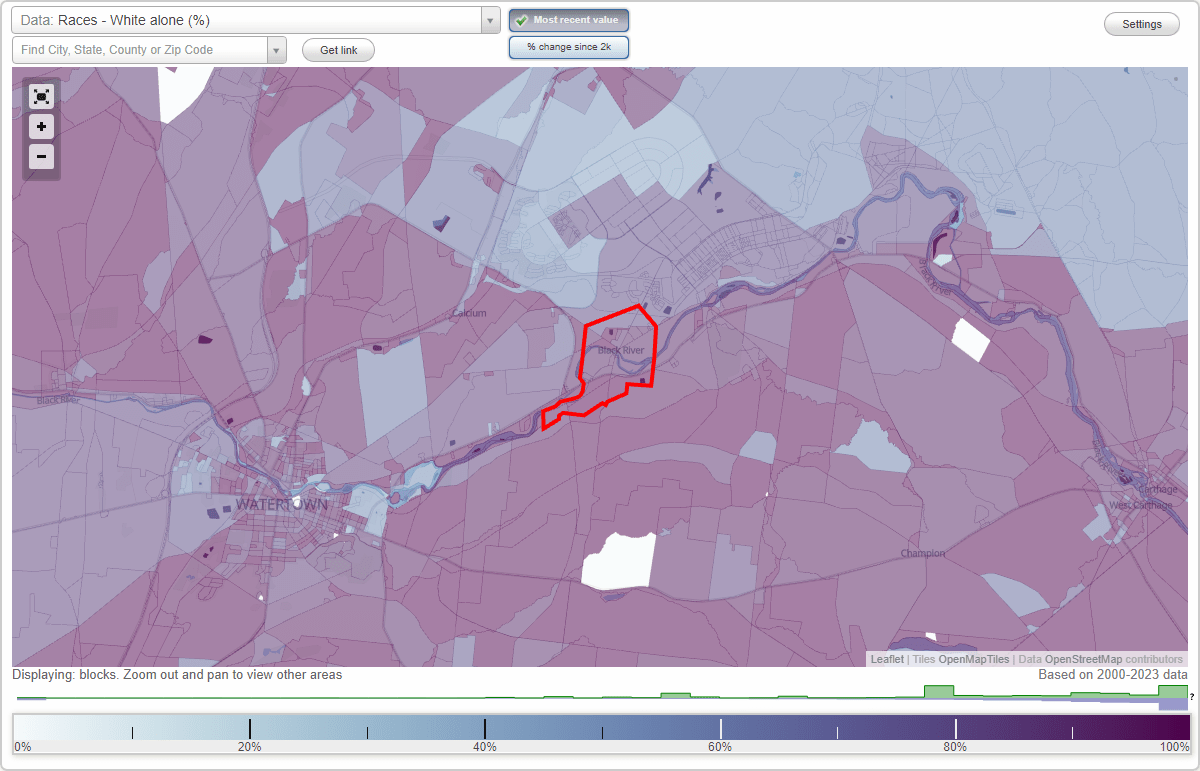Open the Settings button
The image size is (1200, 771).
click(1142, 25)
